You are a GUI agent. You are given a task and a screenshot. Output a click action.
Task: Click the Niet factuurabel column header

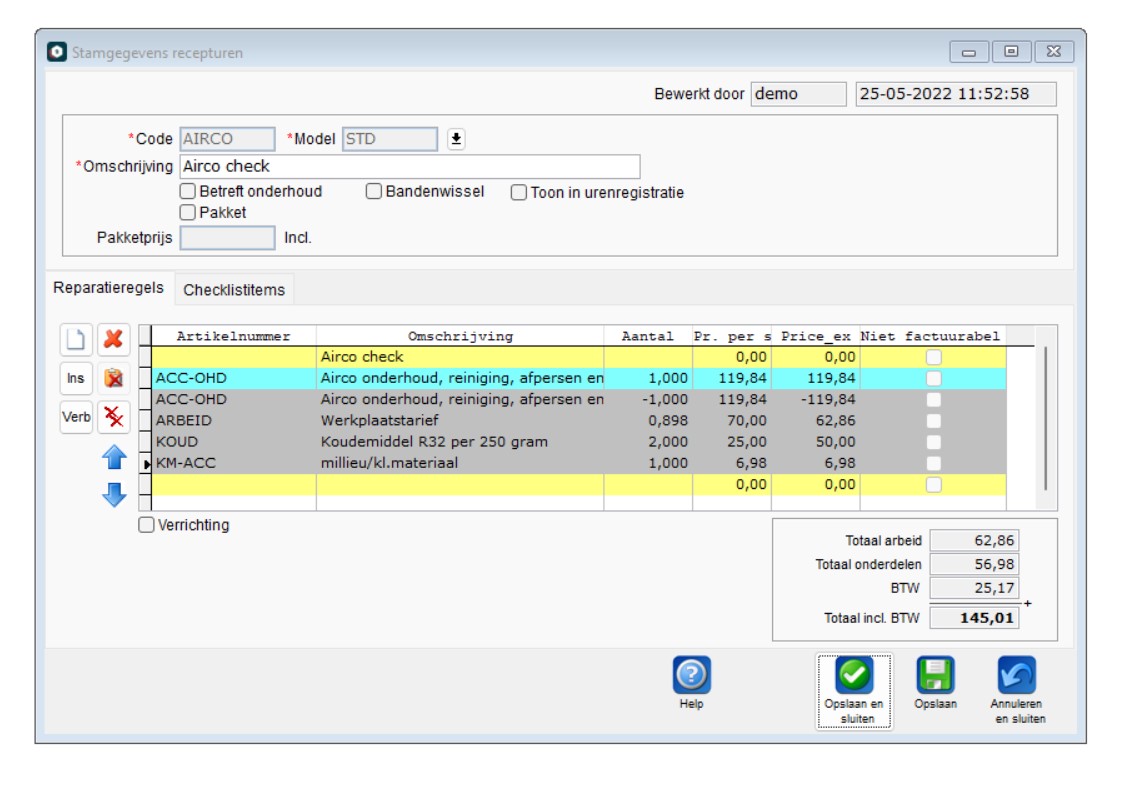[x=933, y=336]
